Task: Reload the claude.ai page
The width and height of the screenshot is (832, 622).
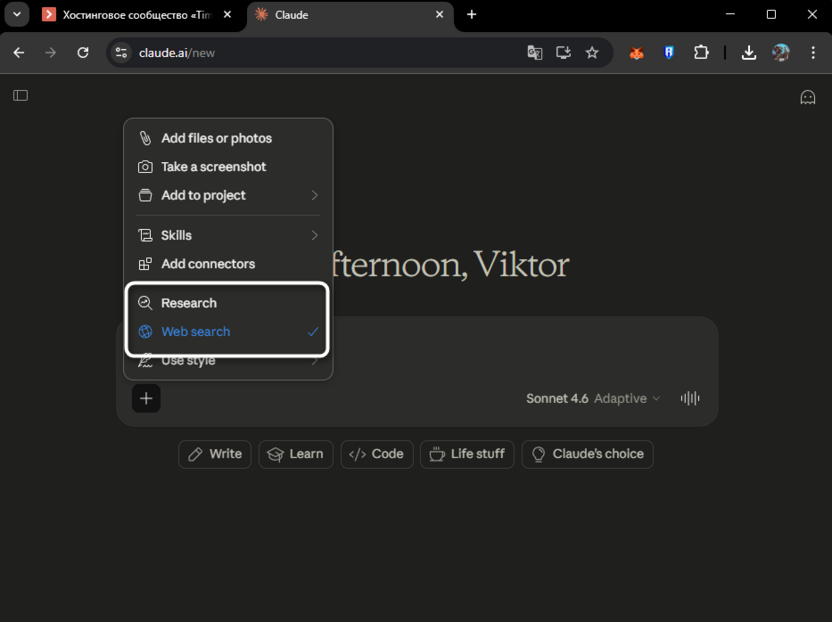Action: [x=83, y=53]
